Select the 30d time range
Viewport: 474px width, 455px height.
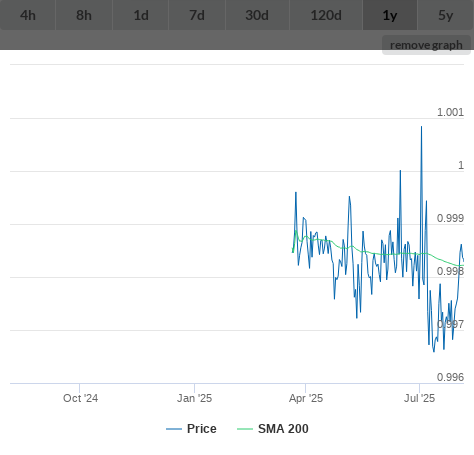[257, 15]
